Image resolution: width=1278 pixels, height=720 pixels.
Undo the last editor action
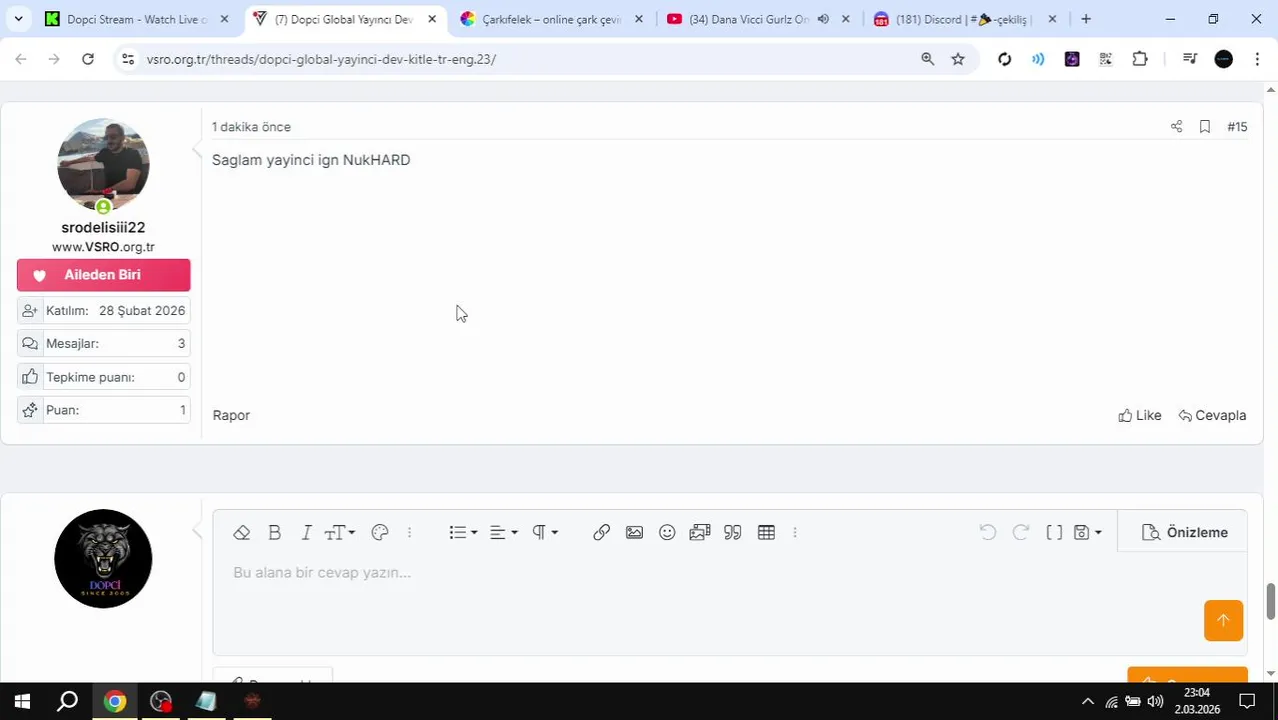point(988,533)
